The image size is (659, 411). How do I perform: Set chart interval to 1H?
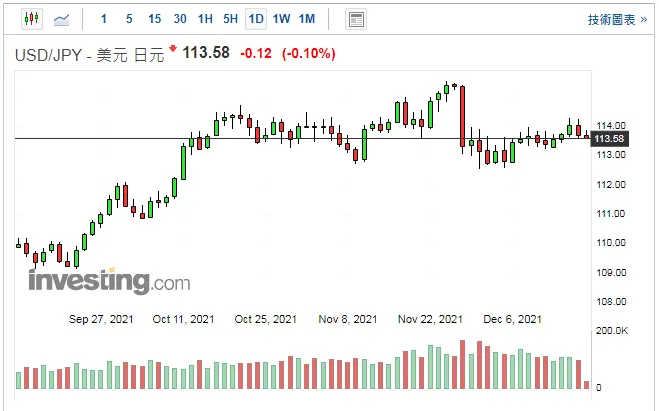click(205, 19)
